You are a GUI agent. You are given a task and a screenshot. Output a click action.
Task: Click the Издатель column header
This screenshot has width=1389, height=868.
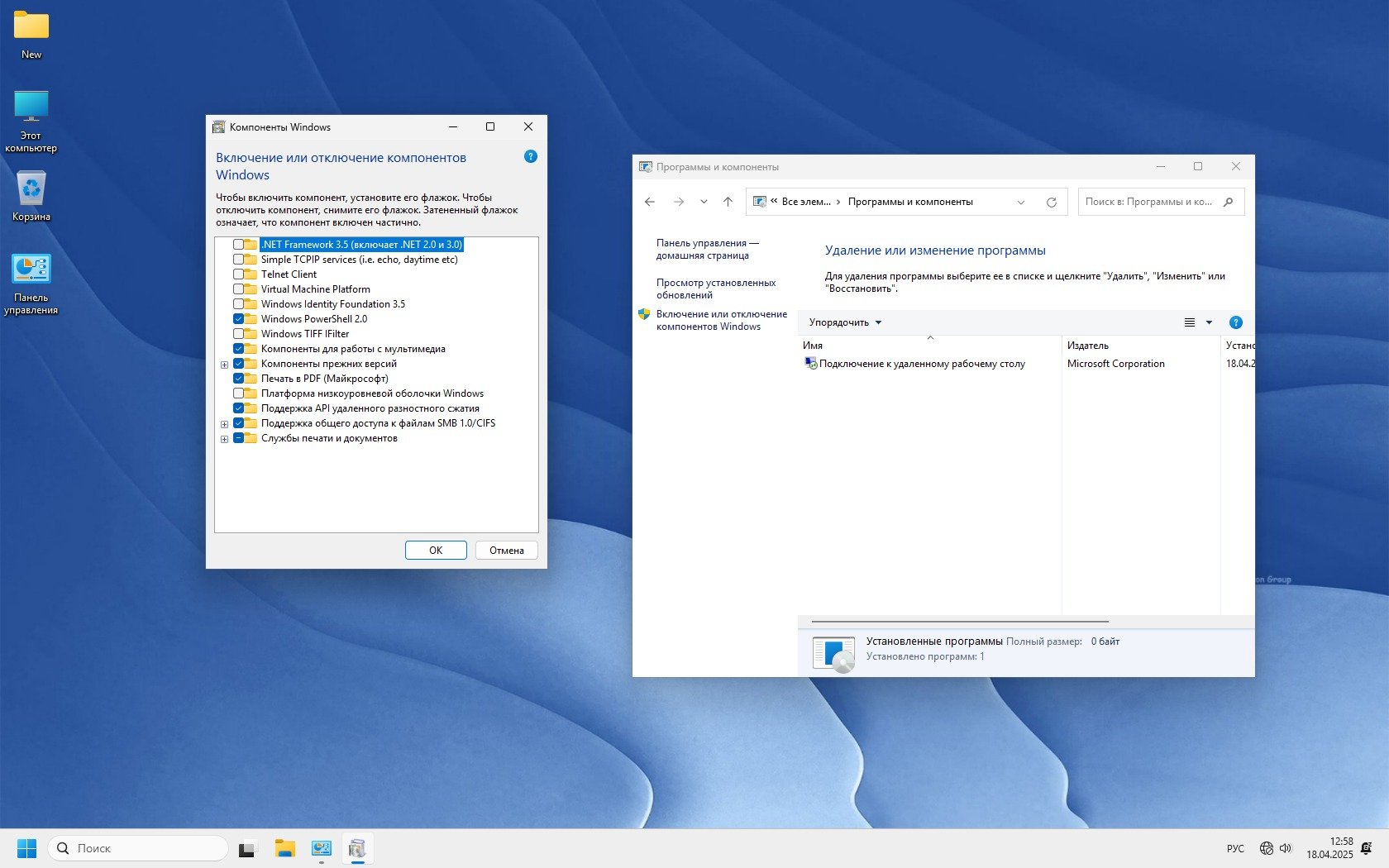coord(1087,346)
